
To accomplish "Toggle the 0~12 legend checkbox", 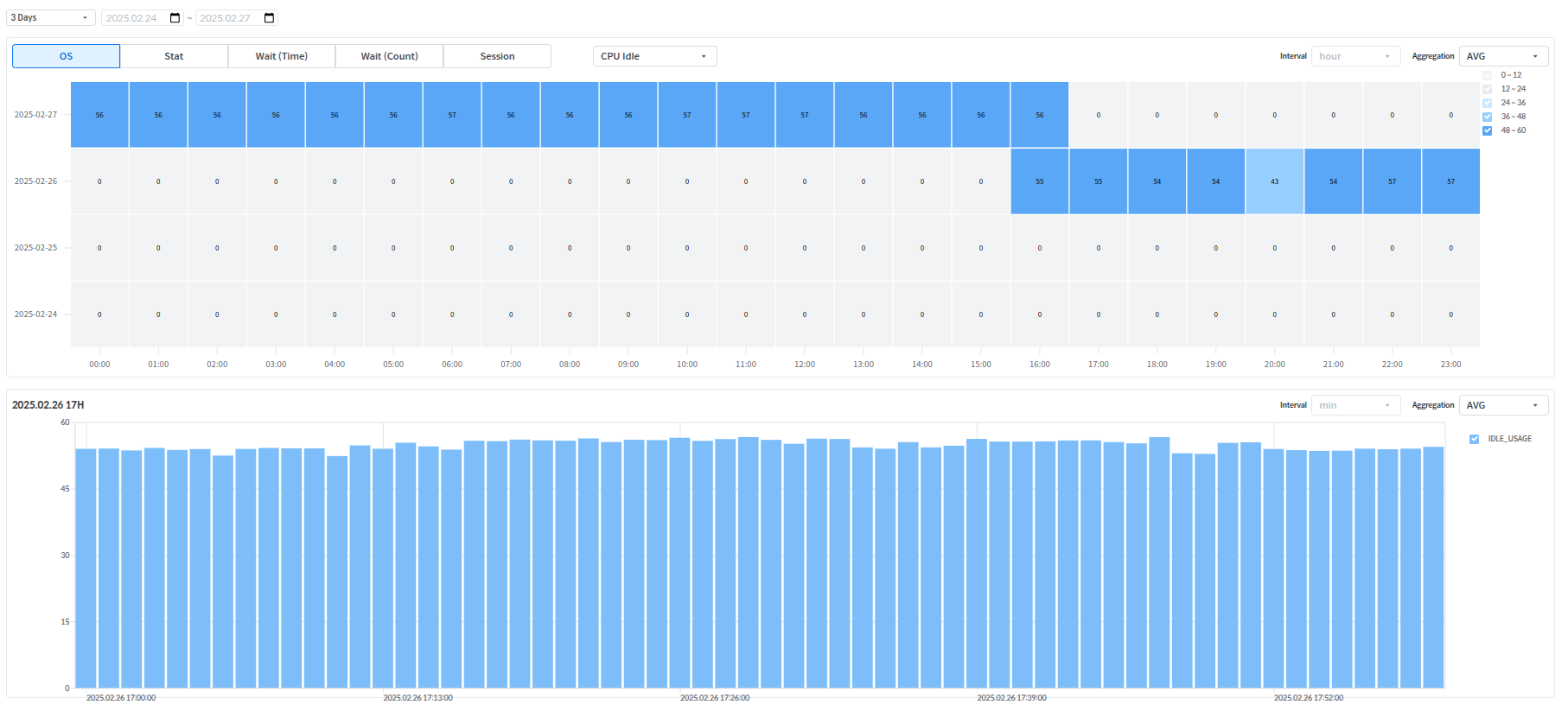I will [1487, 75].
